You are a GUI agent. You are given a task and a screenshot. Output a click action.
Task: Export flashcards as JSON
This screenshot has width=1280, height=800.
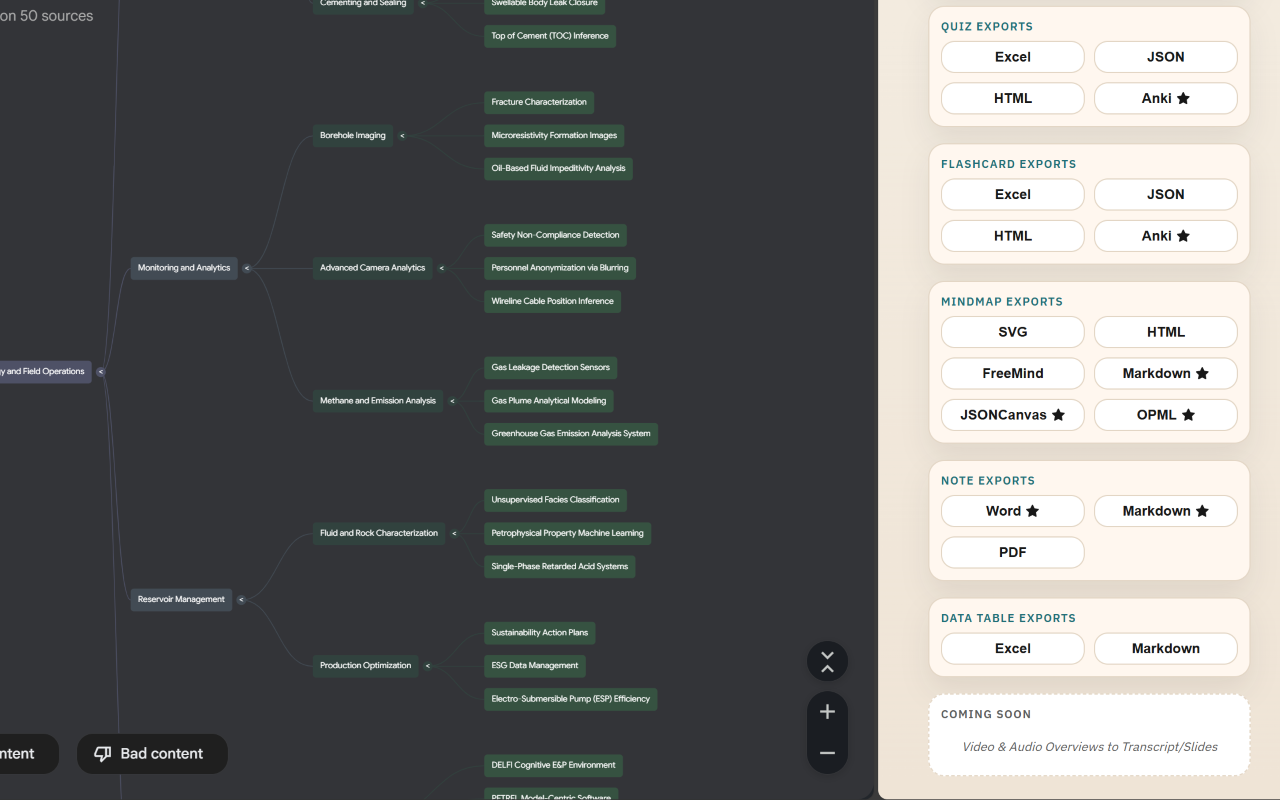click(x=1165, y=194)
